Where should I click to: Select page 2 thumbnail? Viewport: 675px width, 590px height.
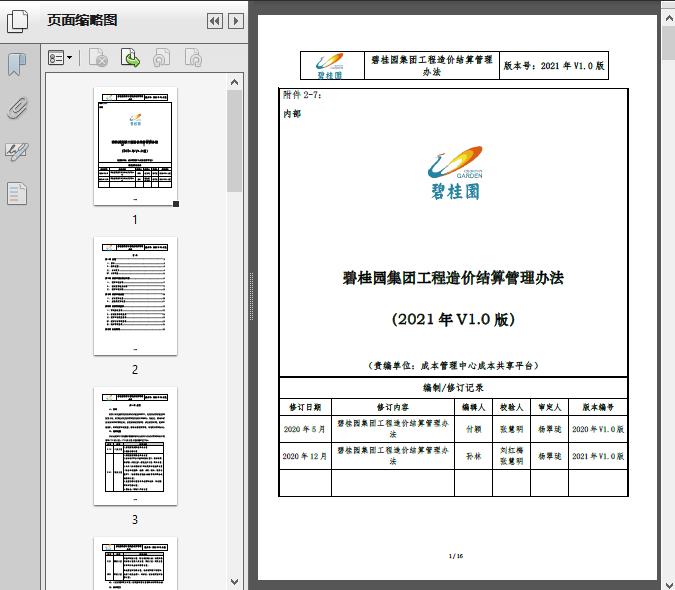pos(135,296)
